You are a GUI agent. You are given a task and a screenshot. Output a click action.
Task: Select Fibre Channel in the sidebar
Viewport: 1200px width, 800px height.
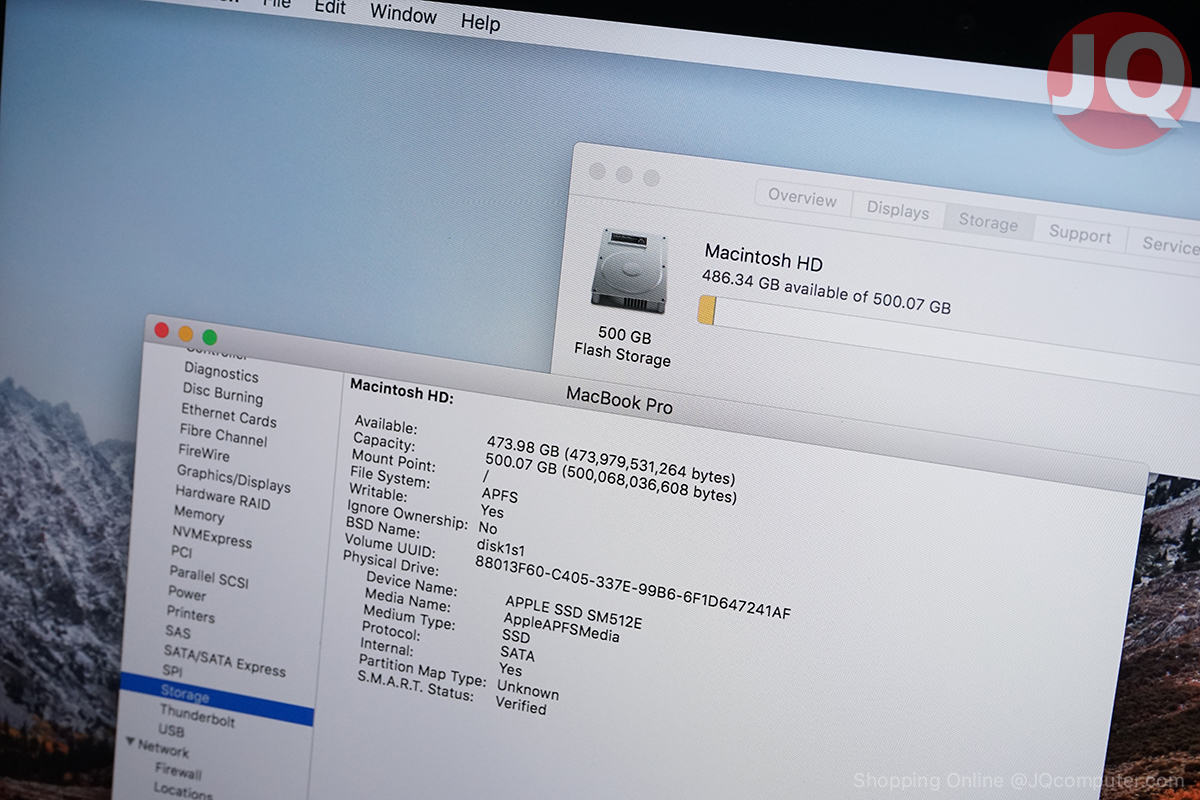coord(223,435)
